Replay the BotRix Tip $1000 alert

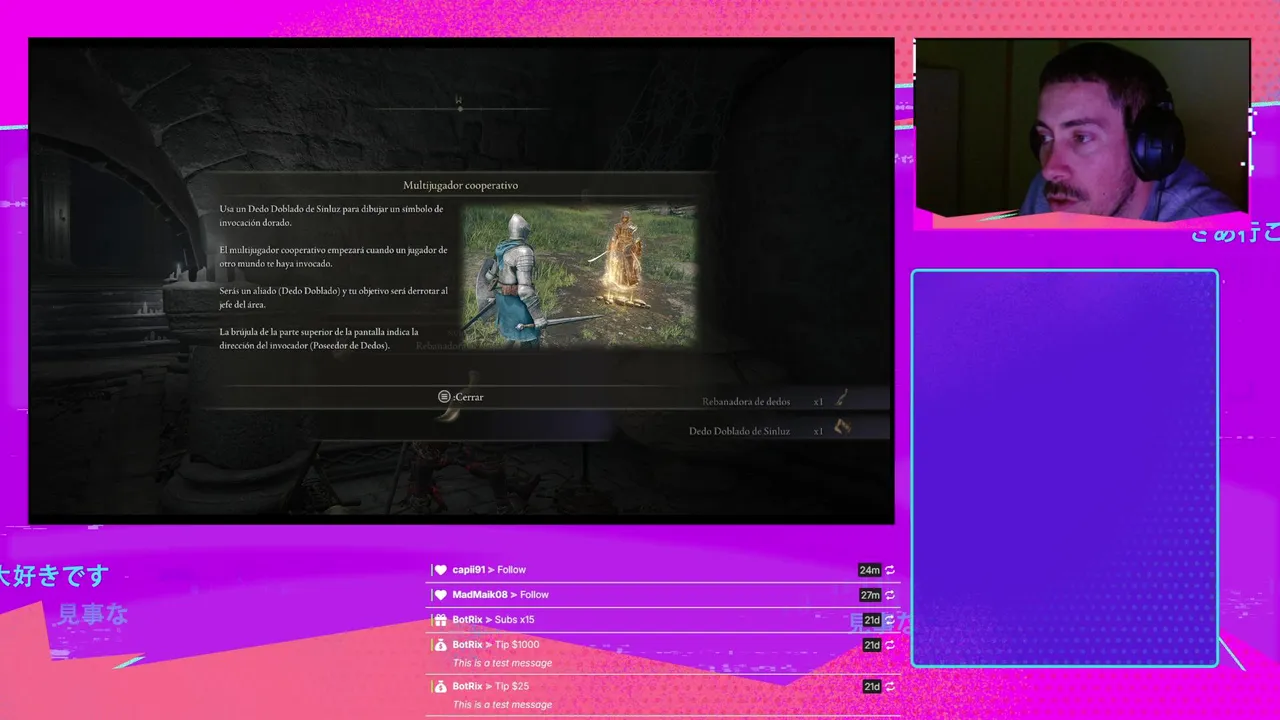[889, 645]
